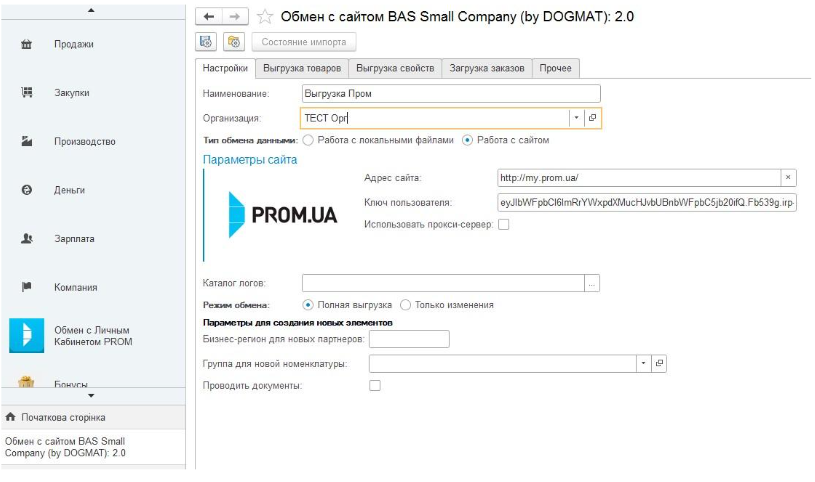
Task: Select Работа с локальными файлами option
Action: [308, 140]
